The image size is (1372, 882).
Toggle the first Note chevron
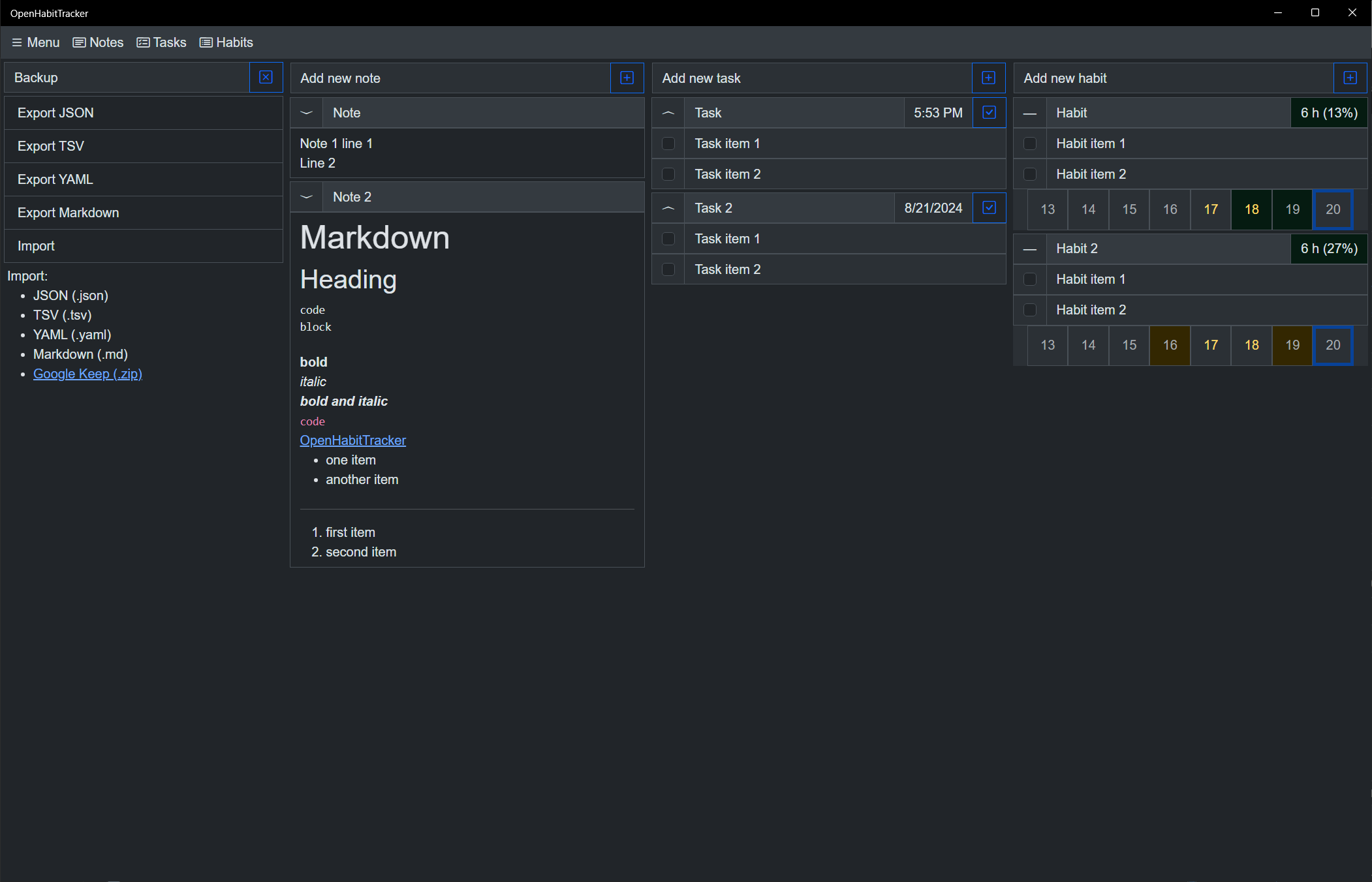307,113
